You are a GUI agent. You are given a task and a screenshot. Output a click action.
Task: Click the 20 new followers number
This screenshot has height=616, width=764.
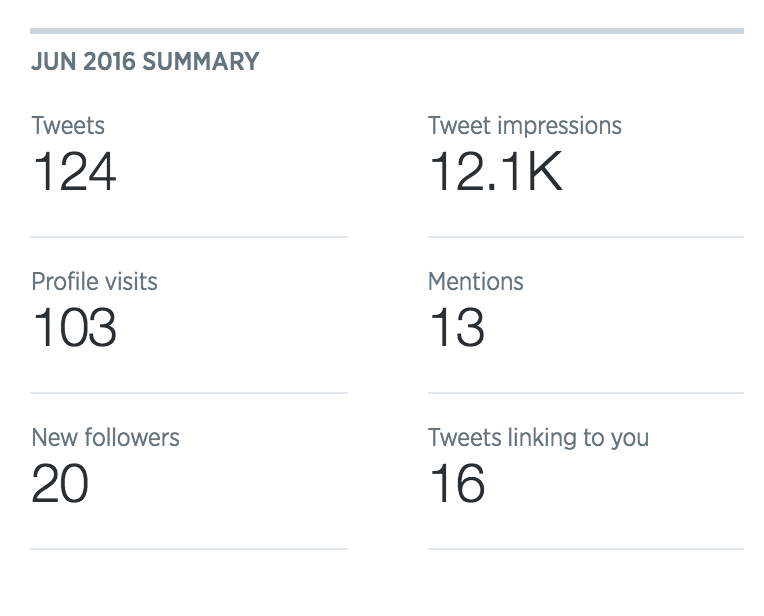[60, 483]
